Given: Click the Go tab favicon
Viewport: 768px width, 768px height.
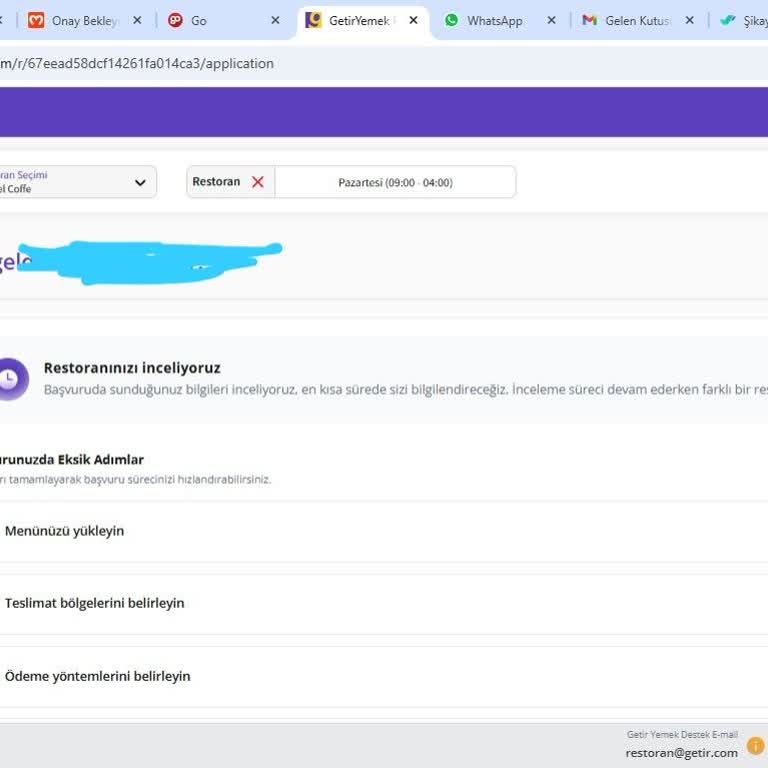Looking at the screenshot, I should click(x=175, y=20).
